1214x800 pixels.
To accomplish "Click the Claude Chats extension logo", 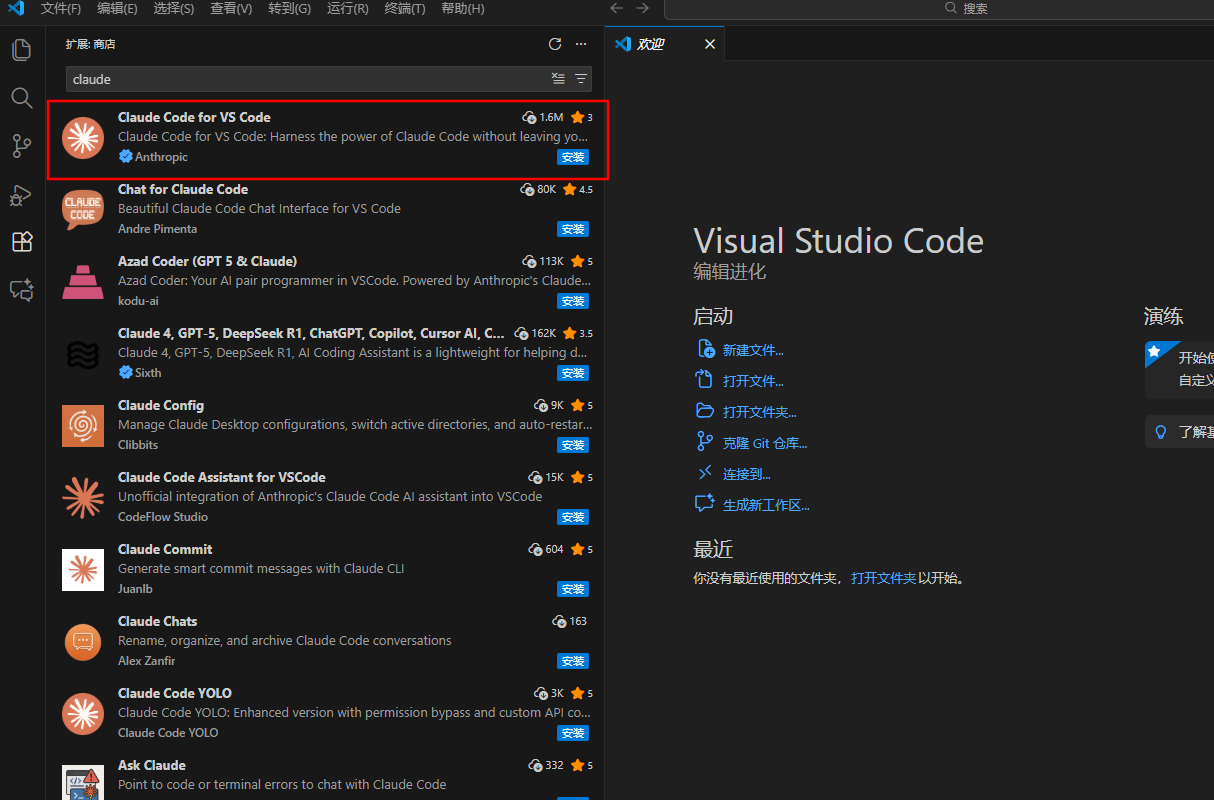I will (x=83, y=642).
